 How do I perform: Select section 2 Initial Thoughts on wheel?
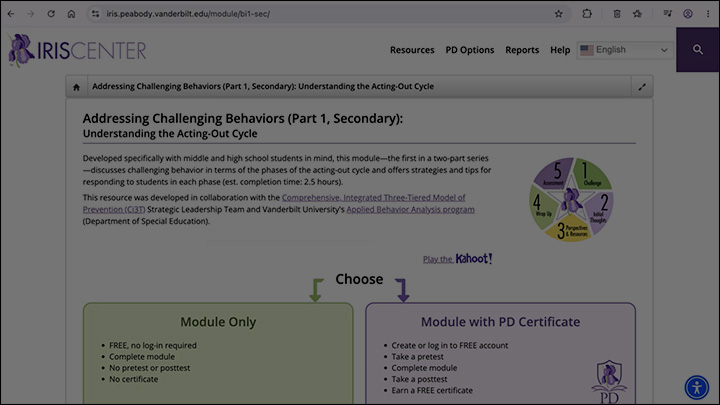(x=602, y=209)
